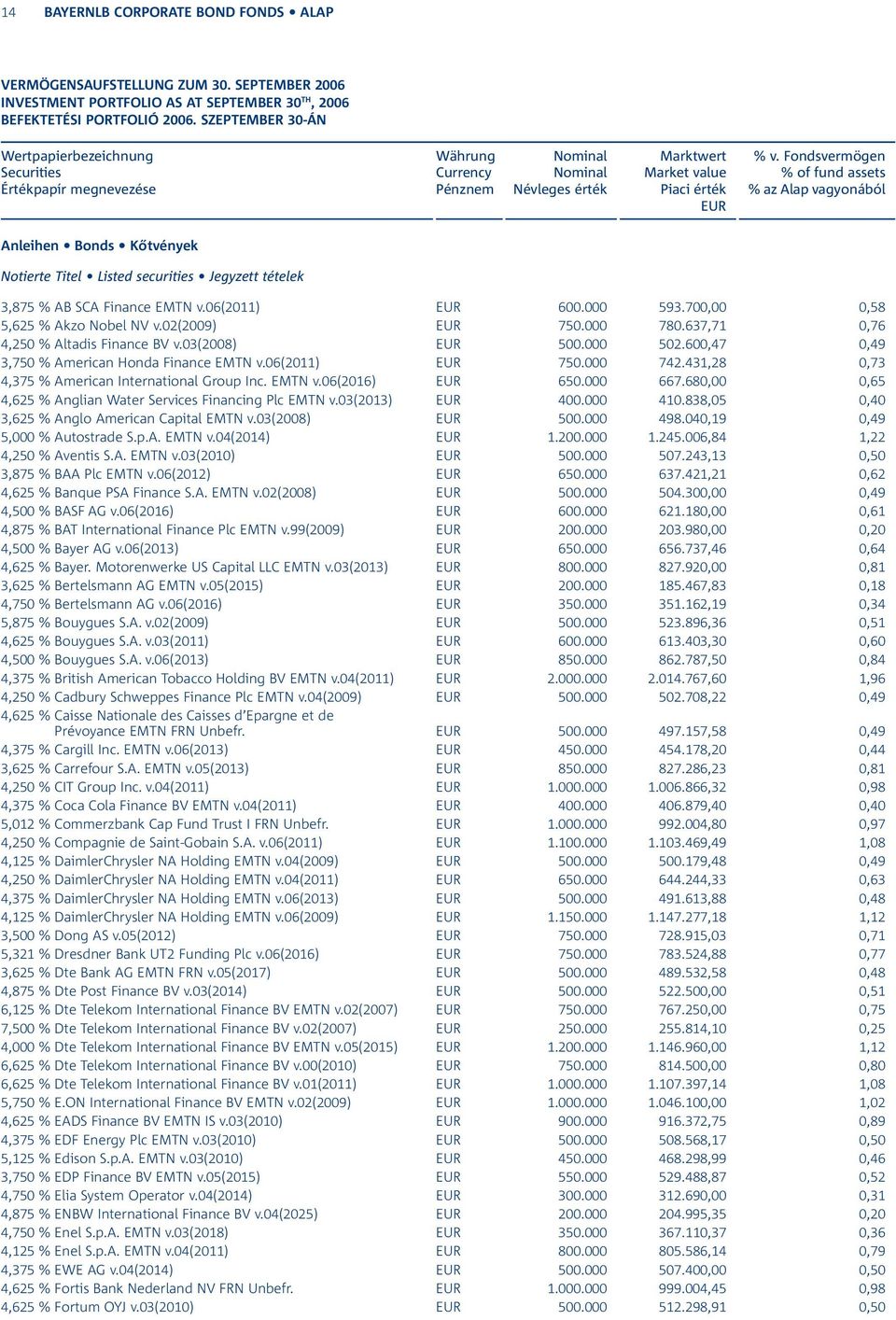
Task: Click market value 1.006.866,32 for CIT Group
Action: point(687,787)
